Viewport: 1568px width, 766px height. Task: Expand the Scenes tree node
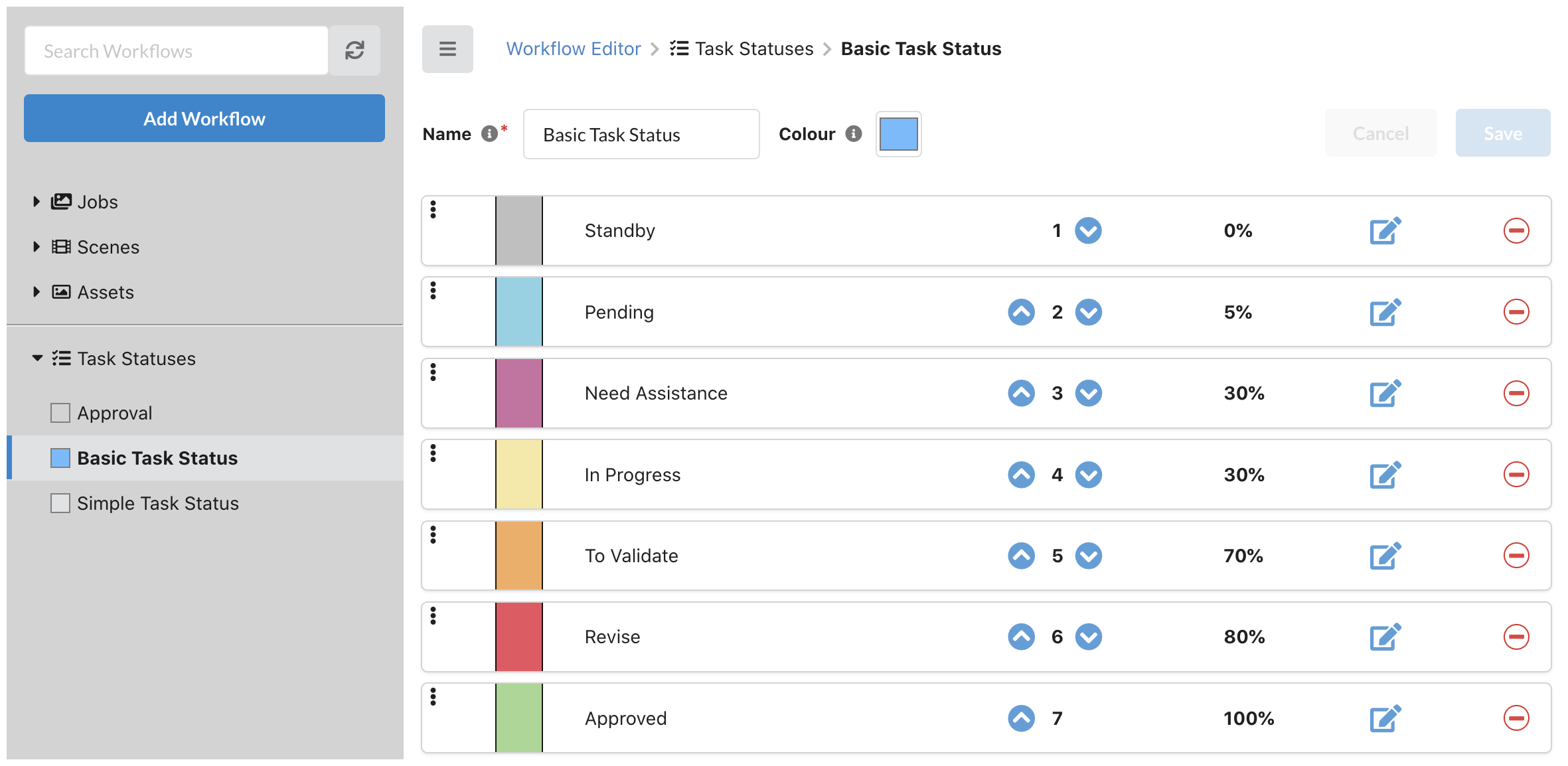click(37, 247)
